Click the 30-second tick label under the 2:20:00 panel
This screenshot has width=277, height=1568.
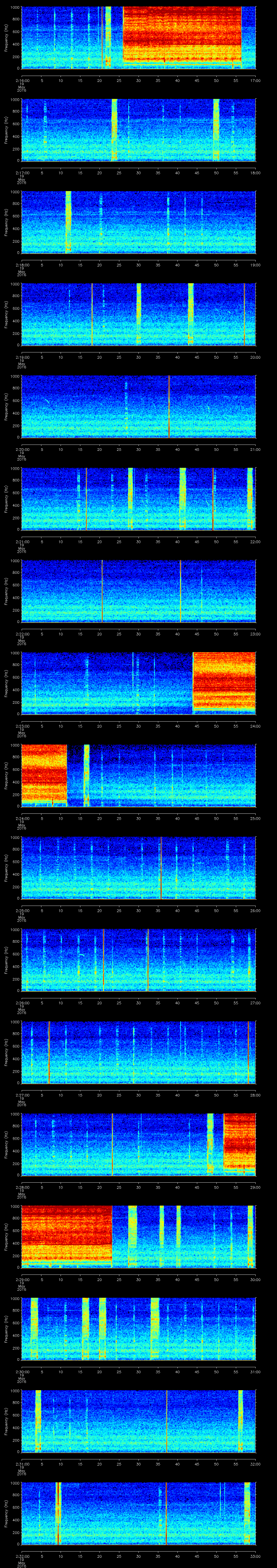[139, 449]
